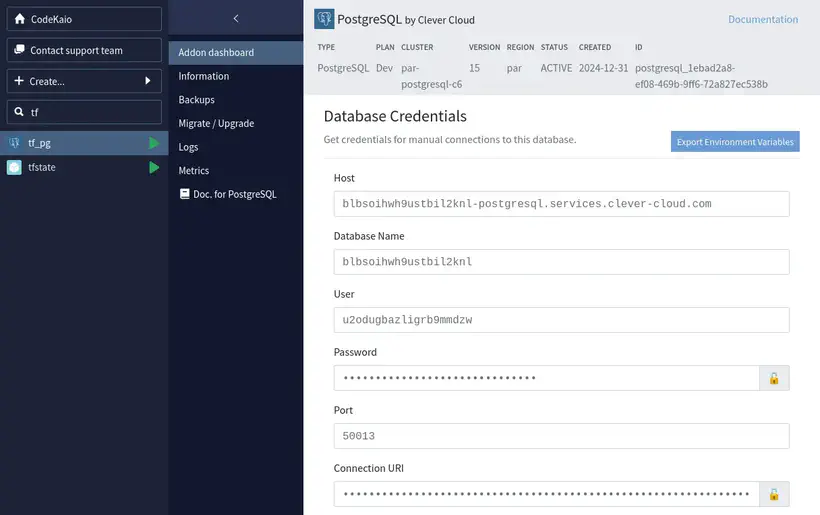This screenshot has height=515, width=820.
Task: Click the Host input field
Action: (x=561, y=204)
